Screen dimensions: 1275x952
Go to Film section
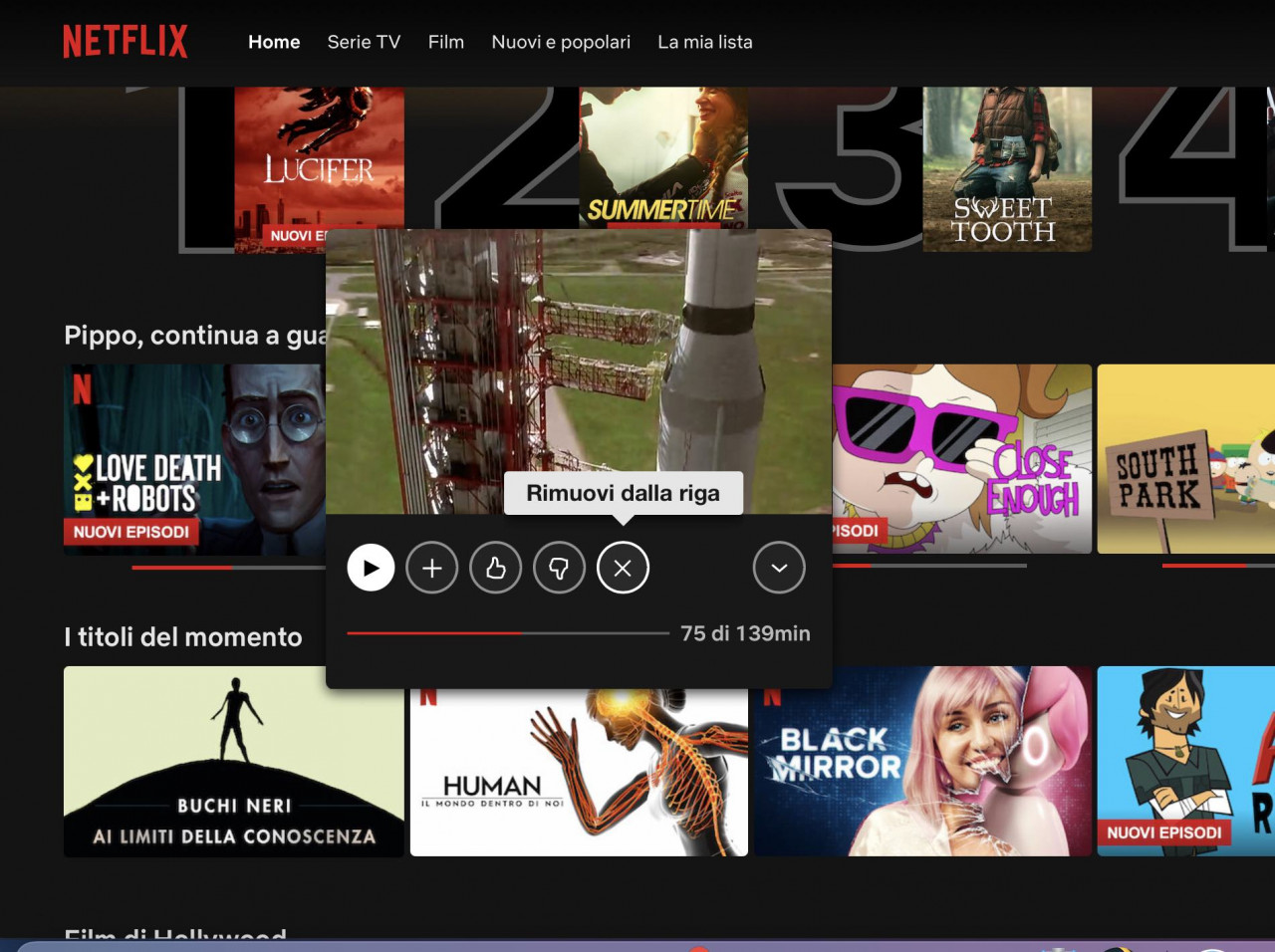pyautogui.click(x=446, y=42)
